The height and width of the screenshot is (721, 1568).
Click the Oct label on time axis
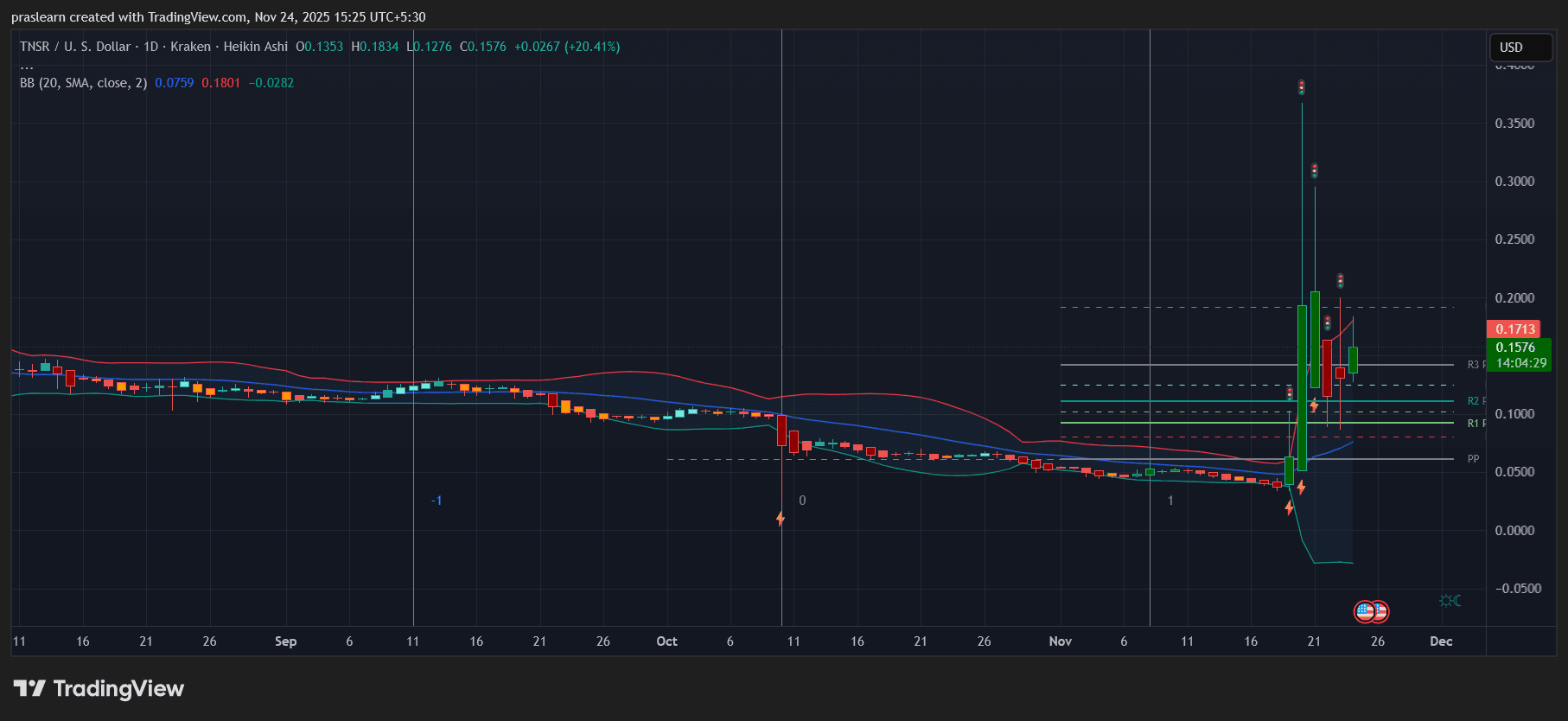coord(666,641)
